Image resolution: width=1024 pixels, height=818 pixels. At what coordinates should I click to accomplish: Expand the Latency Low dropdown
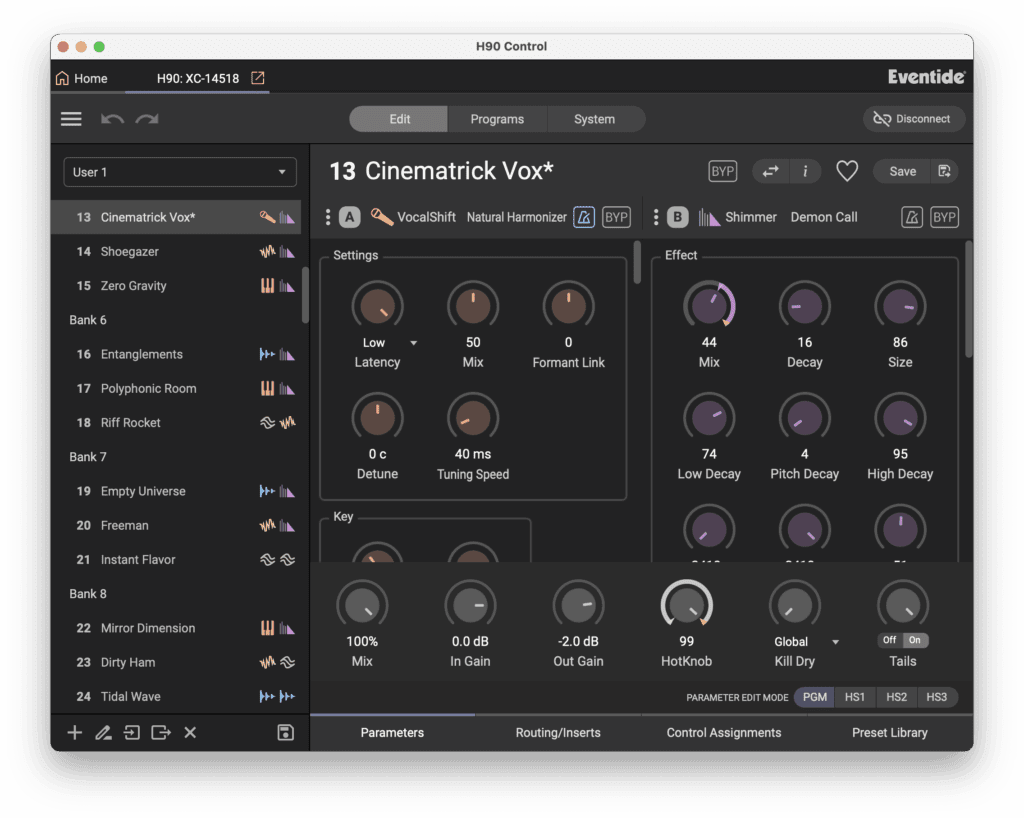(413, 343)
